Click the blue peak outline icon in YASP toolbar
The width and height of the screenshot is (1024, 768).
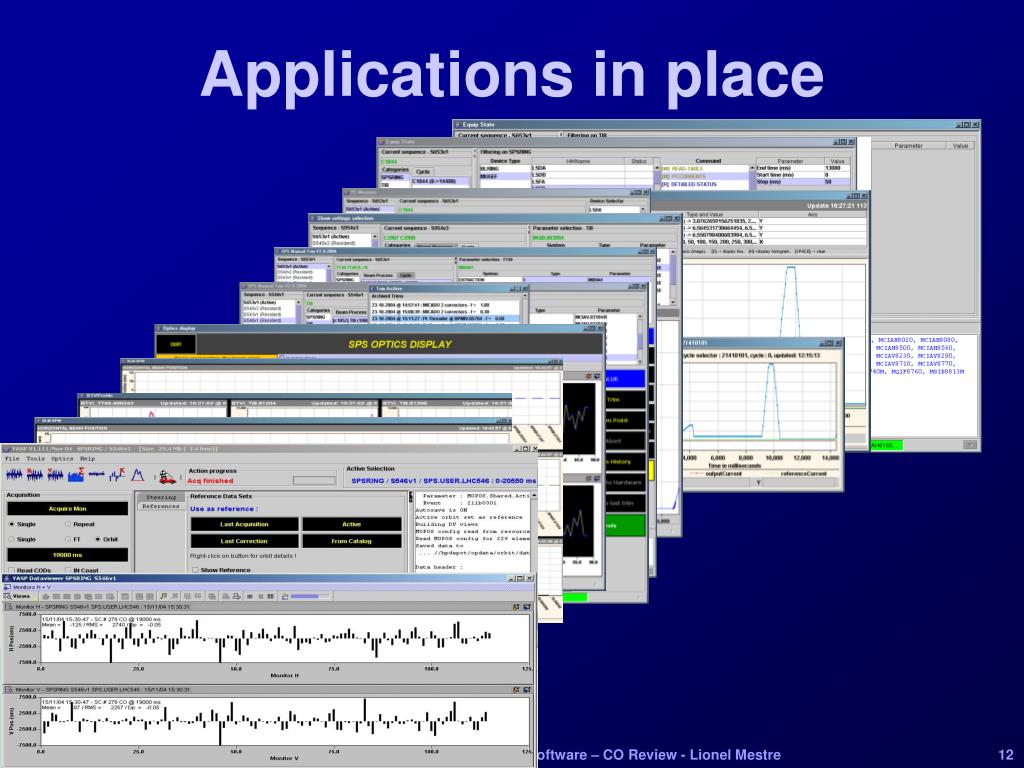click(137, 475)
